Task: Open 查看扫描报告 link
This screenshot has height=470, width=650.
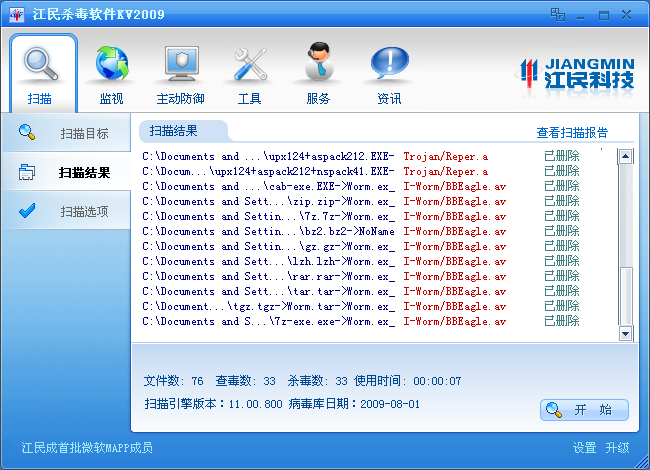Action: click(572, 133)
